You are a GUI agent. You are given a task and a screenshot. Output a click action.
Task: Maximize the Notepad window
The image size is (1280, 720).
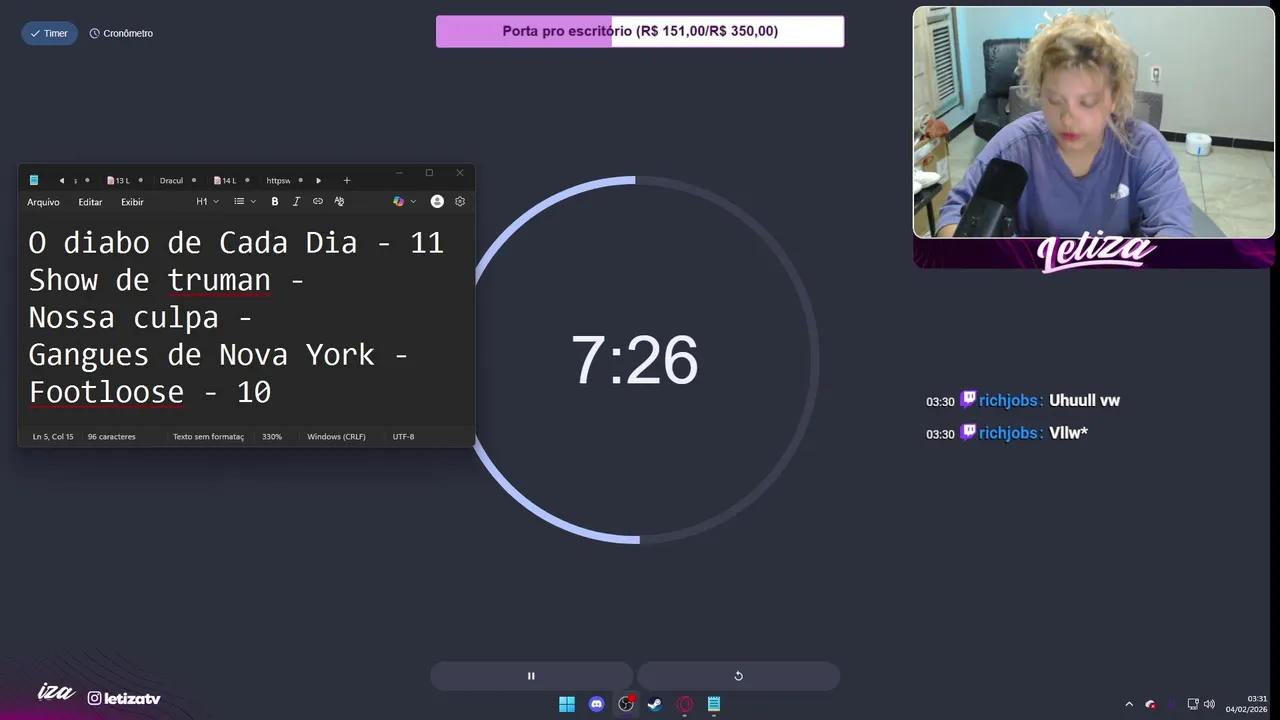pos(429,173)
